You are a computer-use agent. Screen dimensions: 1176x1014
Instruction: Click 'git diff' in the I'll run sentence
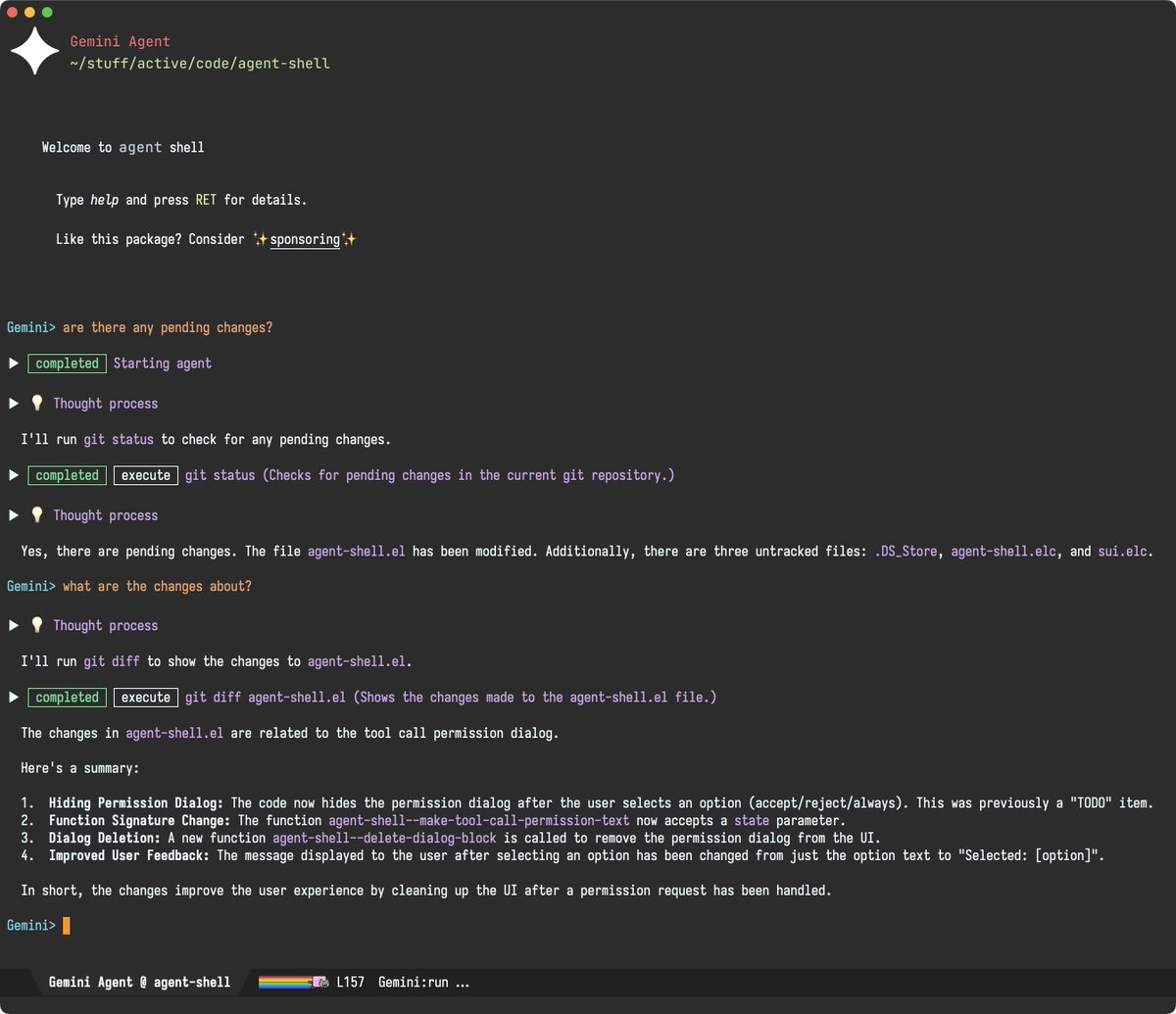(112, 661)
